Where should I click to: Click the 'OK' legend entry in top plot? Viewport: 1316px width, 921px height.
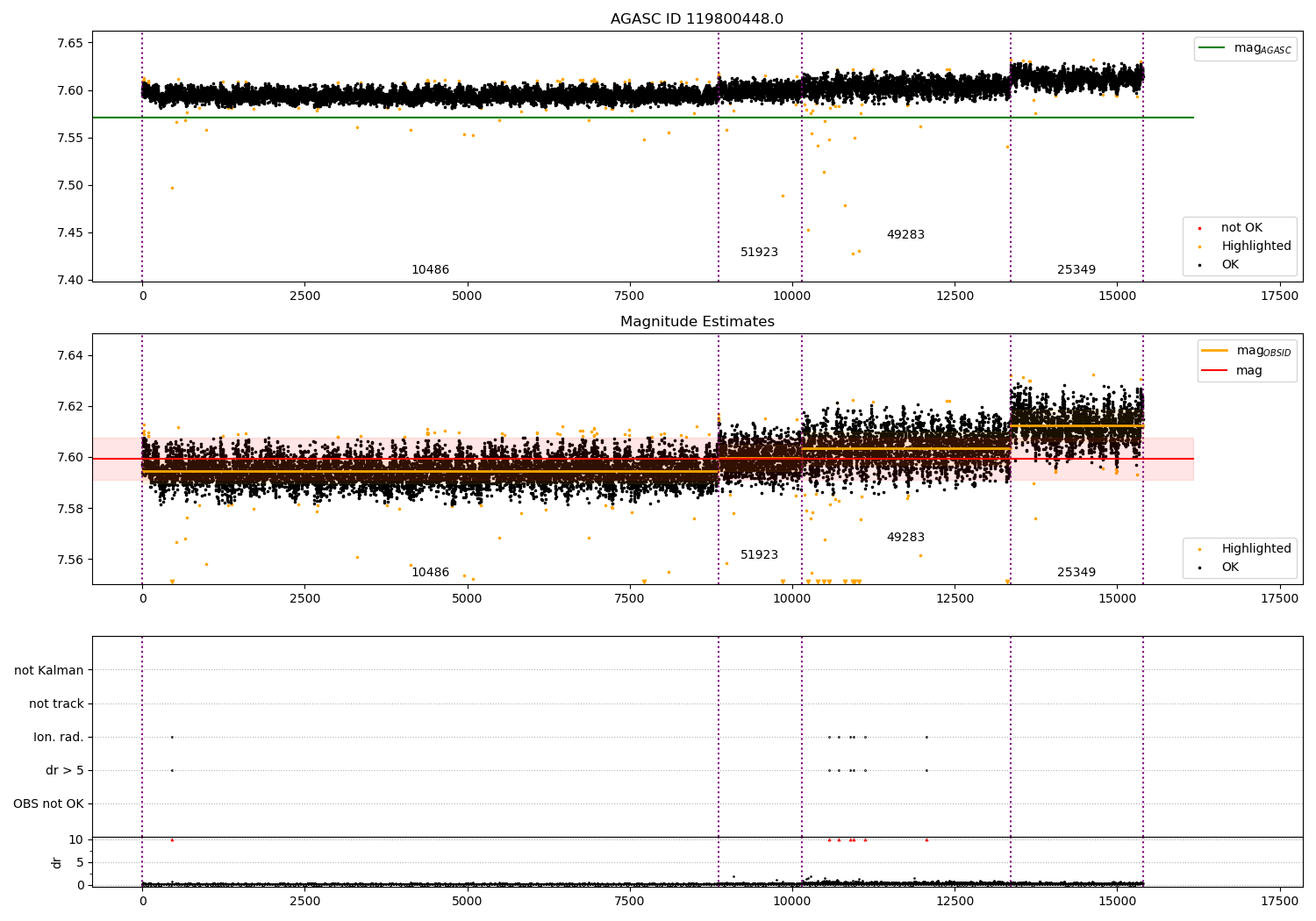pyautogui.click(x=1230, y=265)
